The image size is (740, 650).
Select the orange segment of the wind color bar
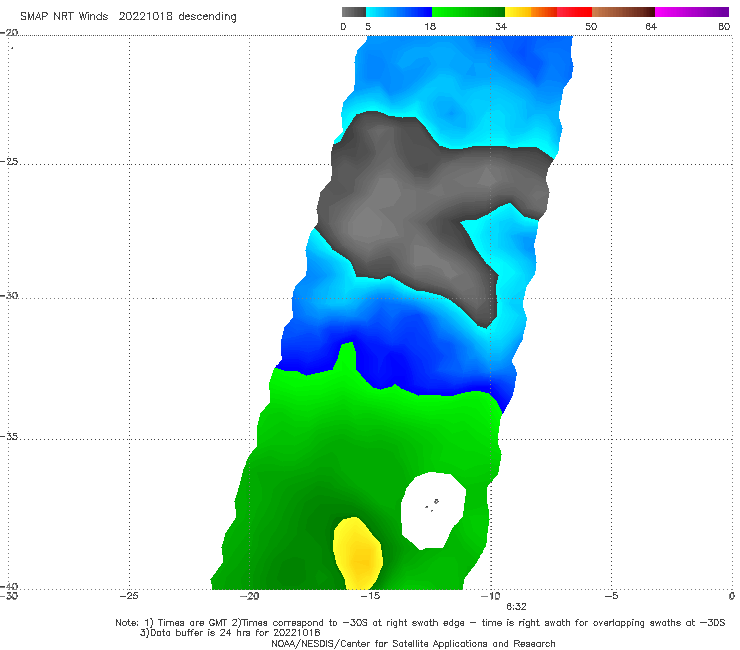pyautogui.click(x=544, y=12)
